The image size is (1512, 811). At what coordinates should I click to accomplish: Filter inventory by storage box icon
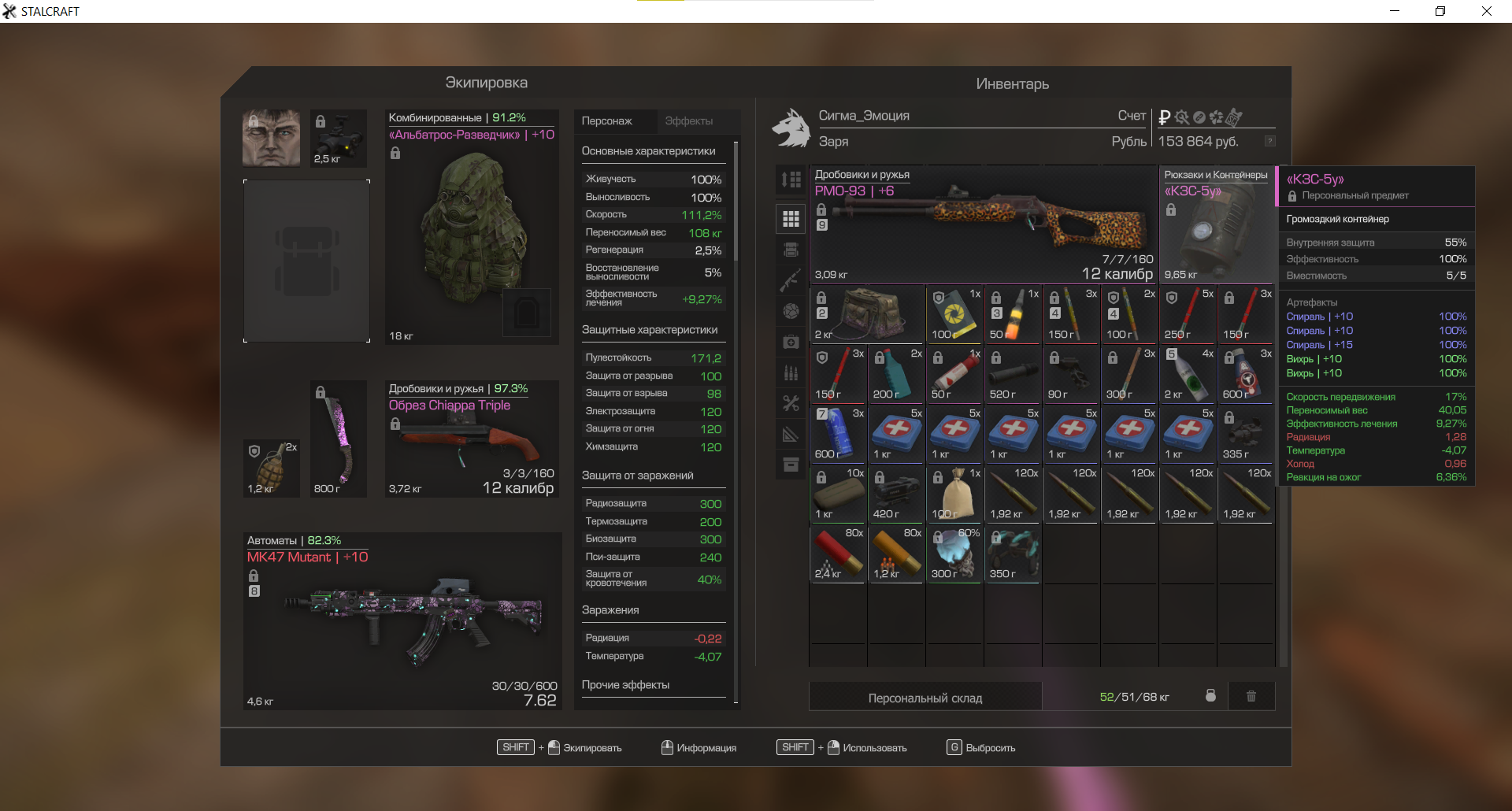[x=791, y=465]
